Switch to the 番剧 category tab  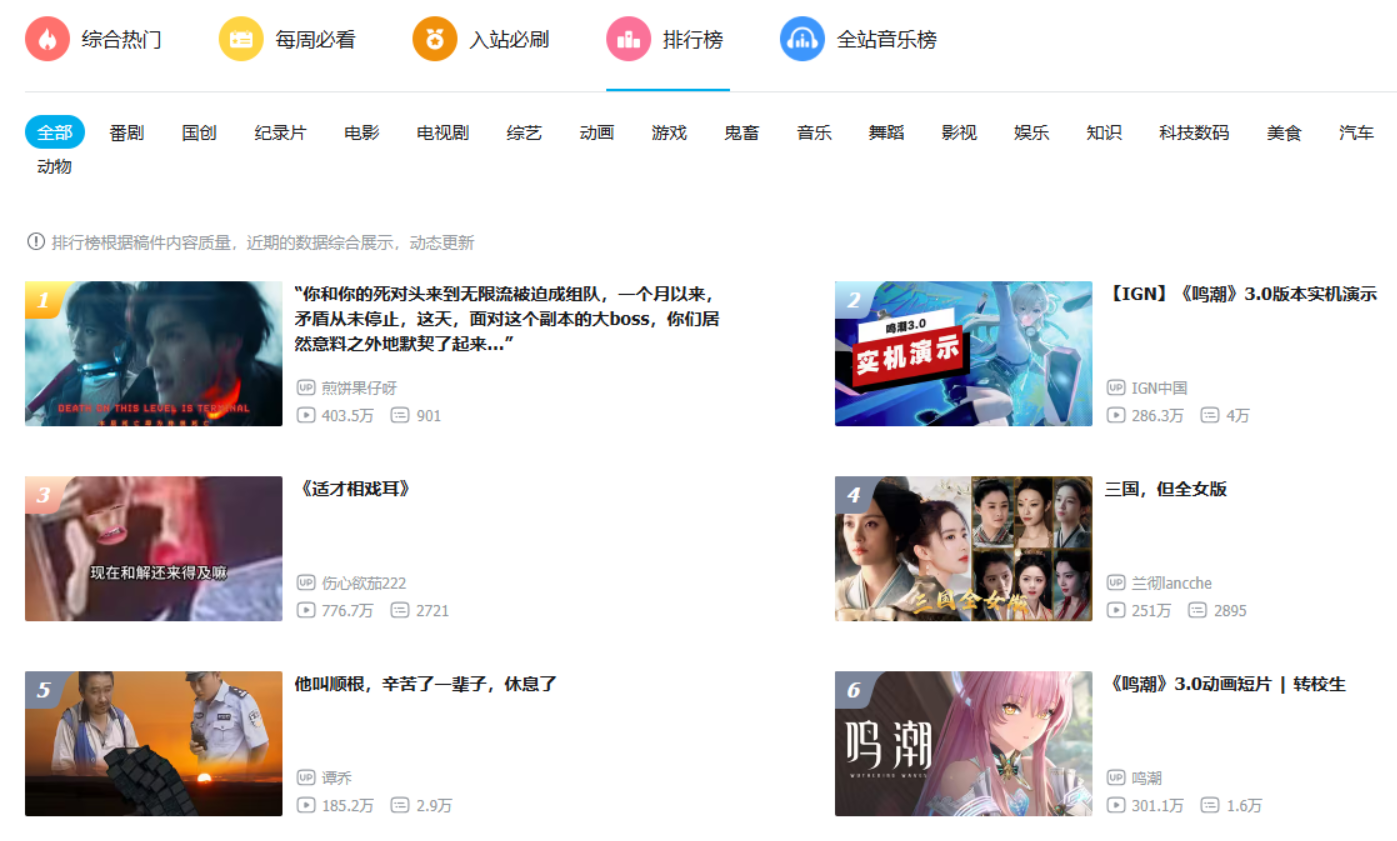[x=125, y=132]
